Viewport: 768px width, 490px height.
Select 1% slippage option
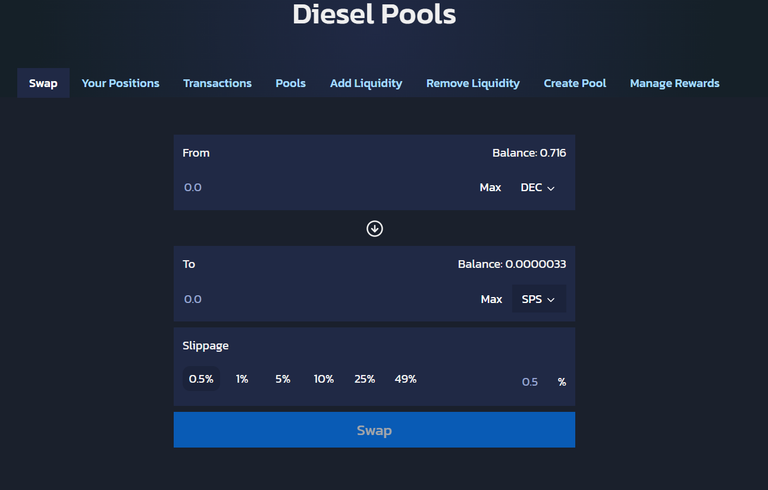point(242,379)
